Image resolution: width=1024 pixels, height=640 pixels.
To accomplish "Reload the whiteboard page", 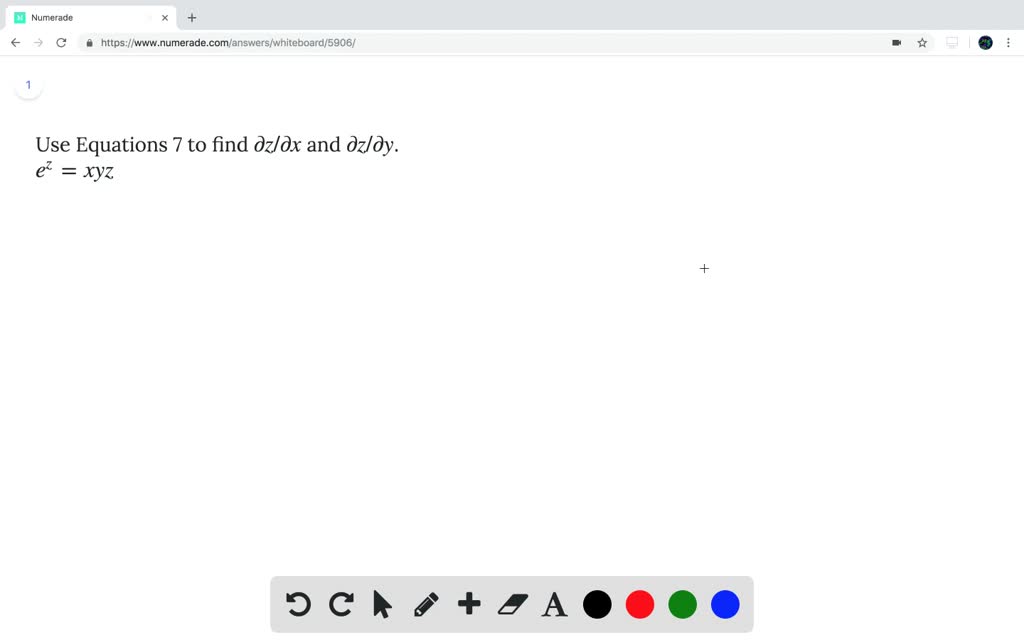I will pyautogui.click(x=61, y=42).
